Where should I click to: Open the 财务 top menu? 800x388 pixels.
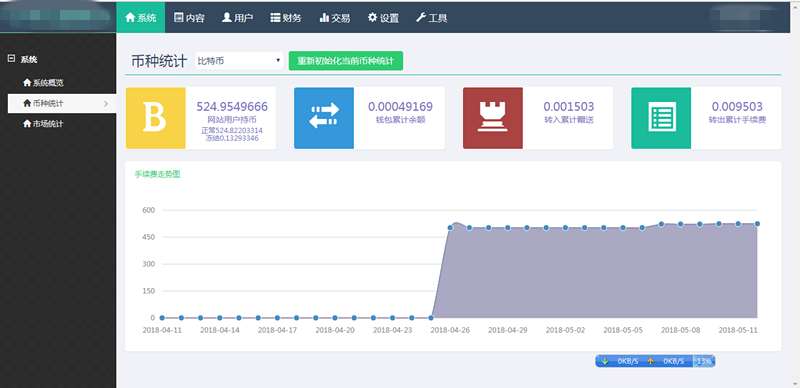pos(286,18)
